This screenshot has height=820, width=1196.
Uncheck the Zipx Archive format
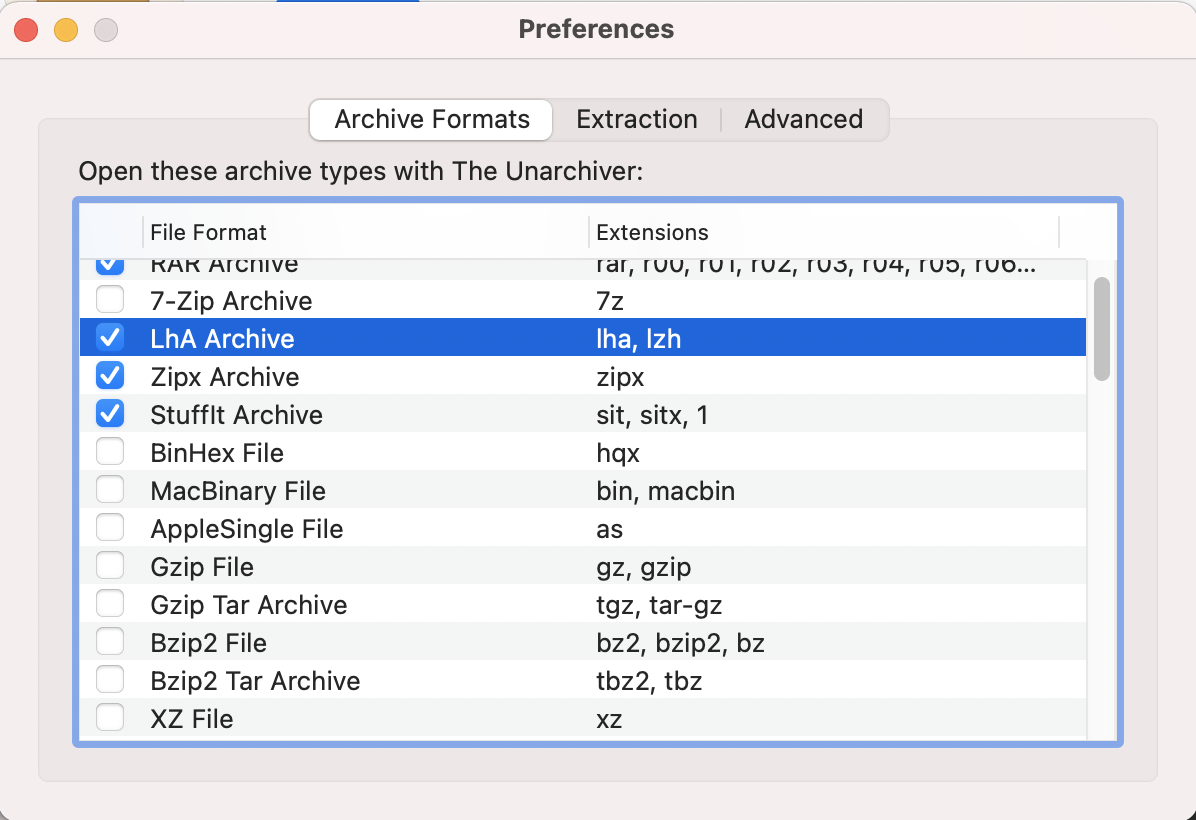click(110, 375)
